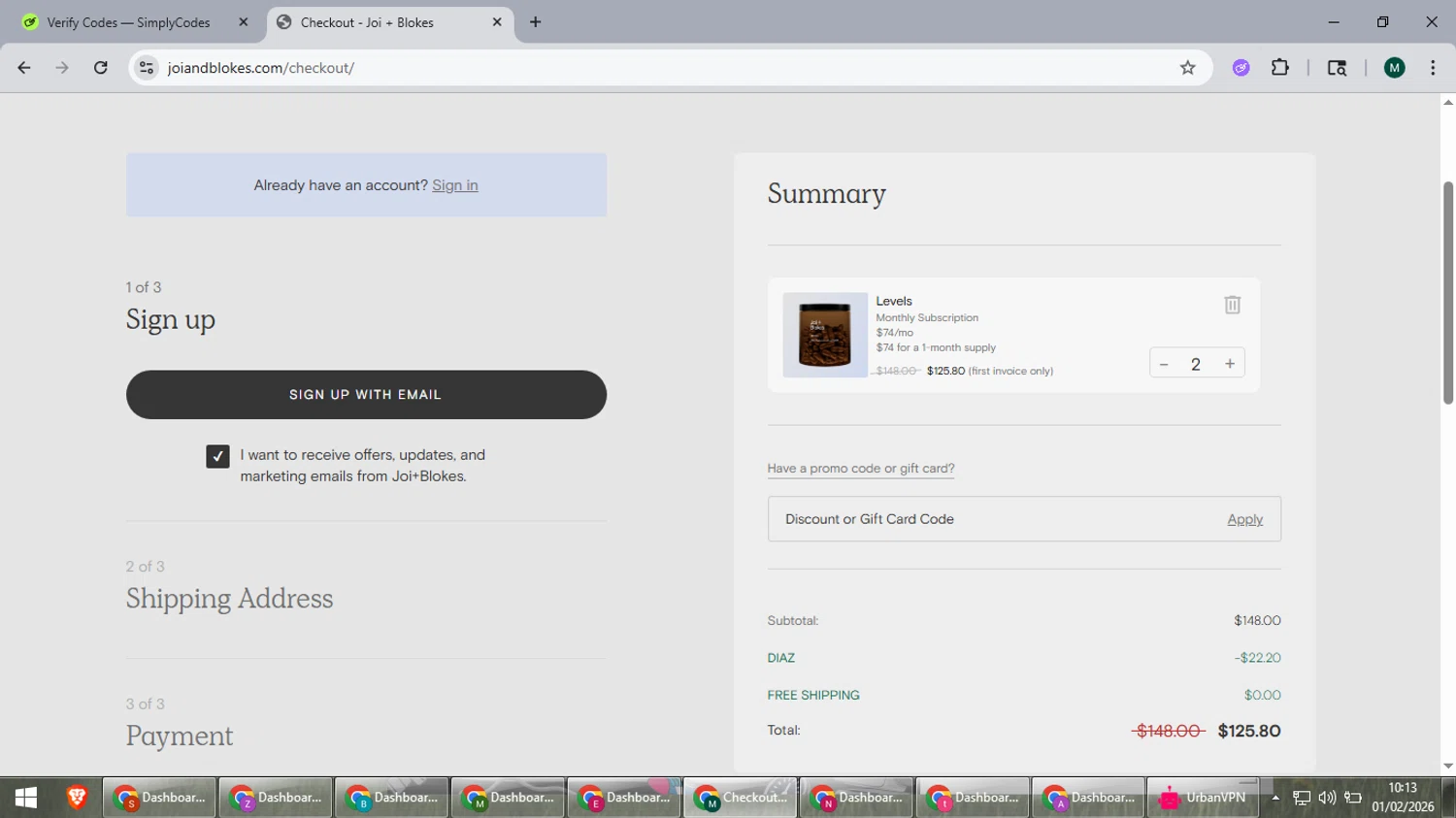Close the Checkout Joi + Blokes tab

(497, 22)
